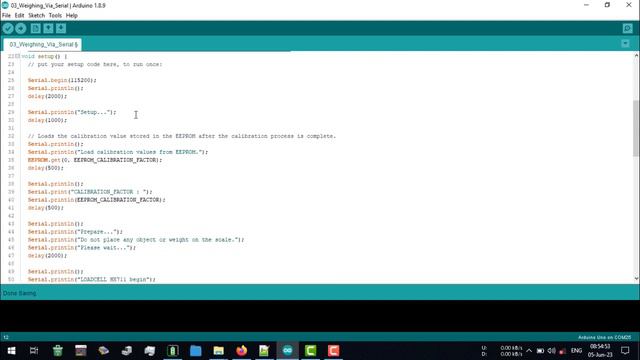Click the Serial.begin(115200); line
The width and height of the screenshot is (640, 360).
(62, 80)
